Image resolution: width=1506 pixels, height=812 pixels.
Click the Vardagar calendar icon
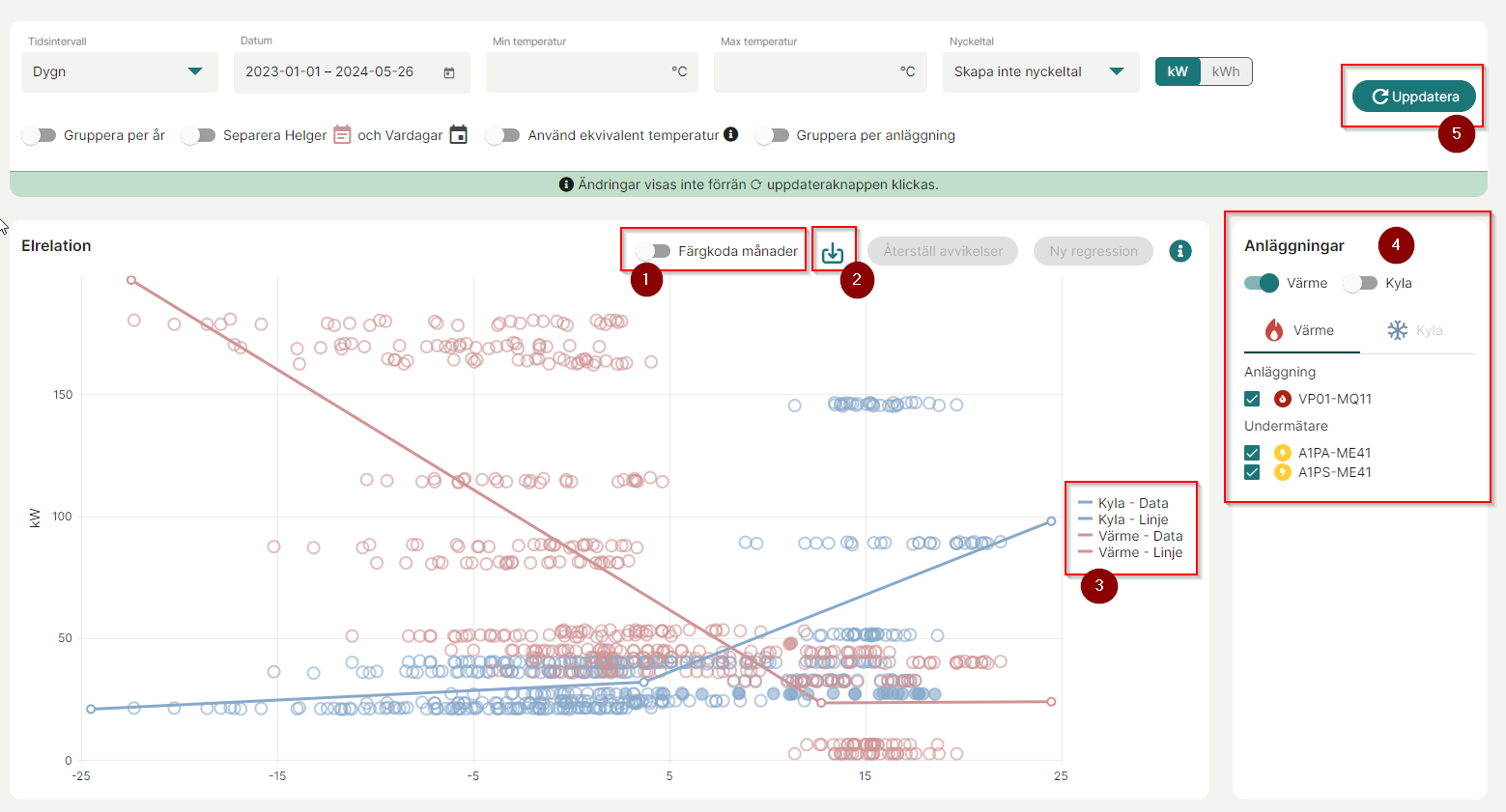(459, 135)
